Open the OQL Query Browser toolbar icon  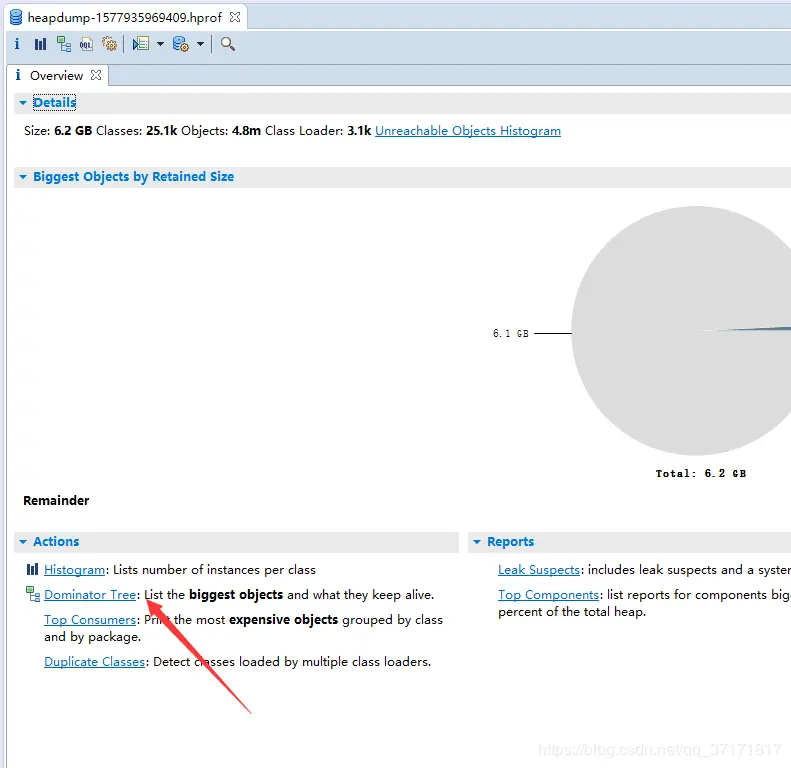pos(86,44)
